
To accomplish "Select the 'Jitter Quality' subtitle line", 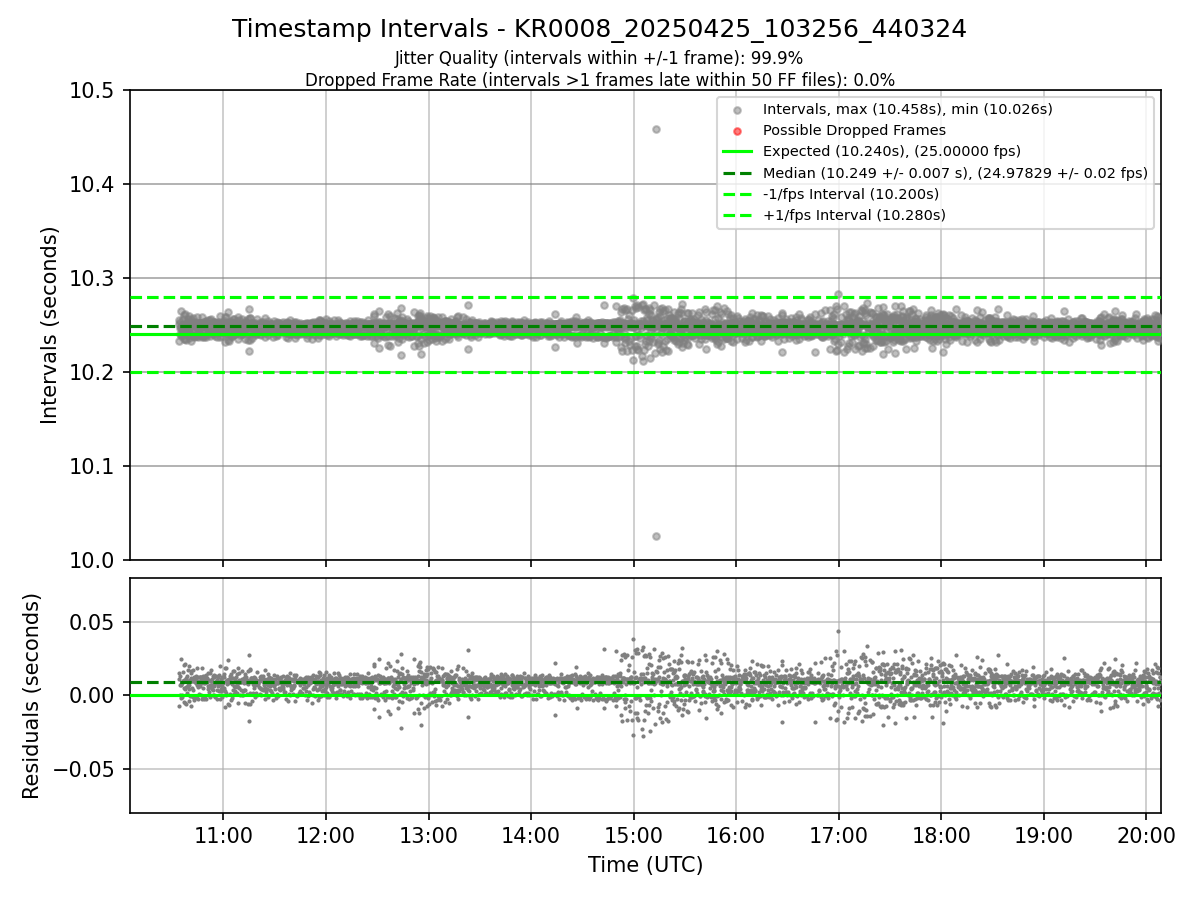I will point(599,58).
